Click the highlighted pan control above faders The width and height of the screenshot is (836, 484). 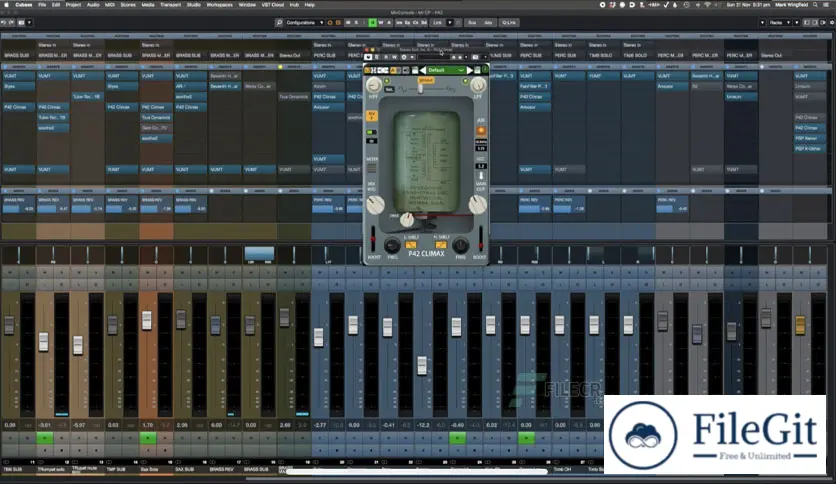click(259, 254)
